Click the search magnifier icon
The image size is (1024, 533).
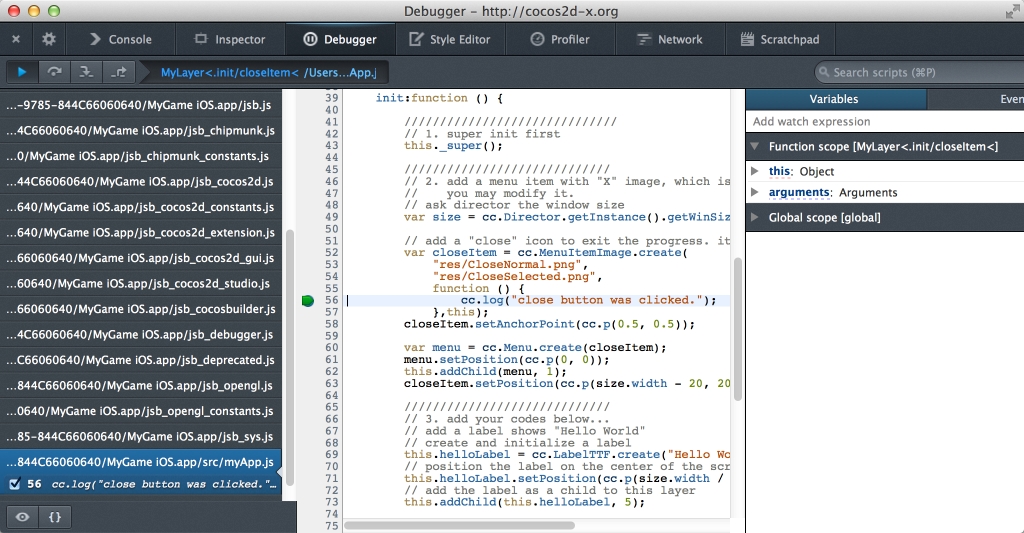point(824,73)
